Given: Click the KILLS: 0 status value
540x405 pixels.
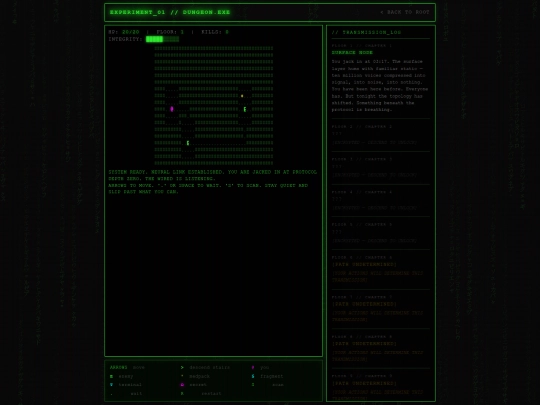Looking at the screenshot, I should click(215, 32).
